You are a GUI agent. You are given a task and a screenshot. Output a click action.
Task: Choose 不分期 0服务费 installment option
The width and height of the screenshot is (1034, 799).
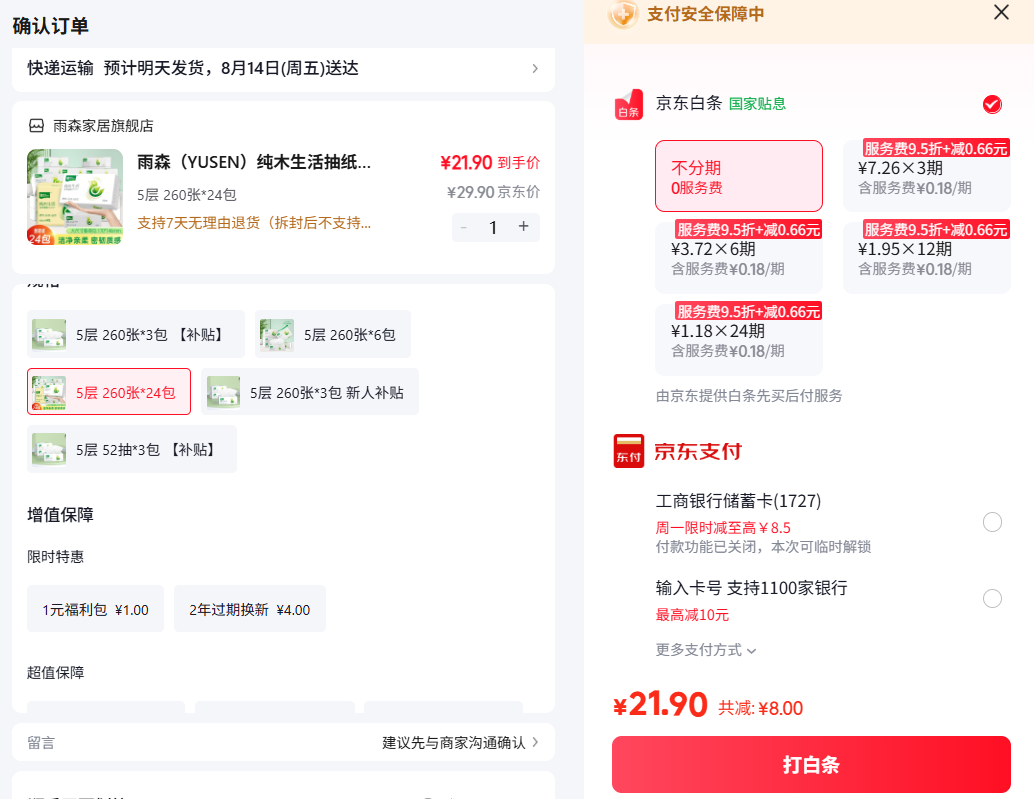tap(739, 176)
